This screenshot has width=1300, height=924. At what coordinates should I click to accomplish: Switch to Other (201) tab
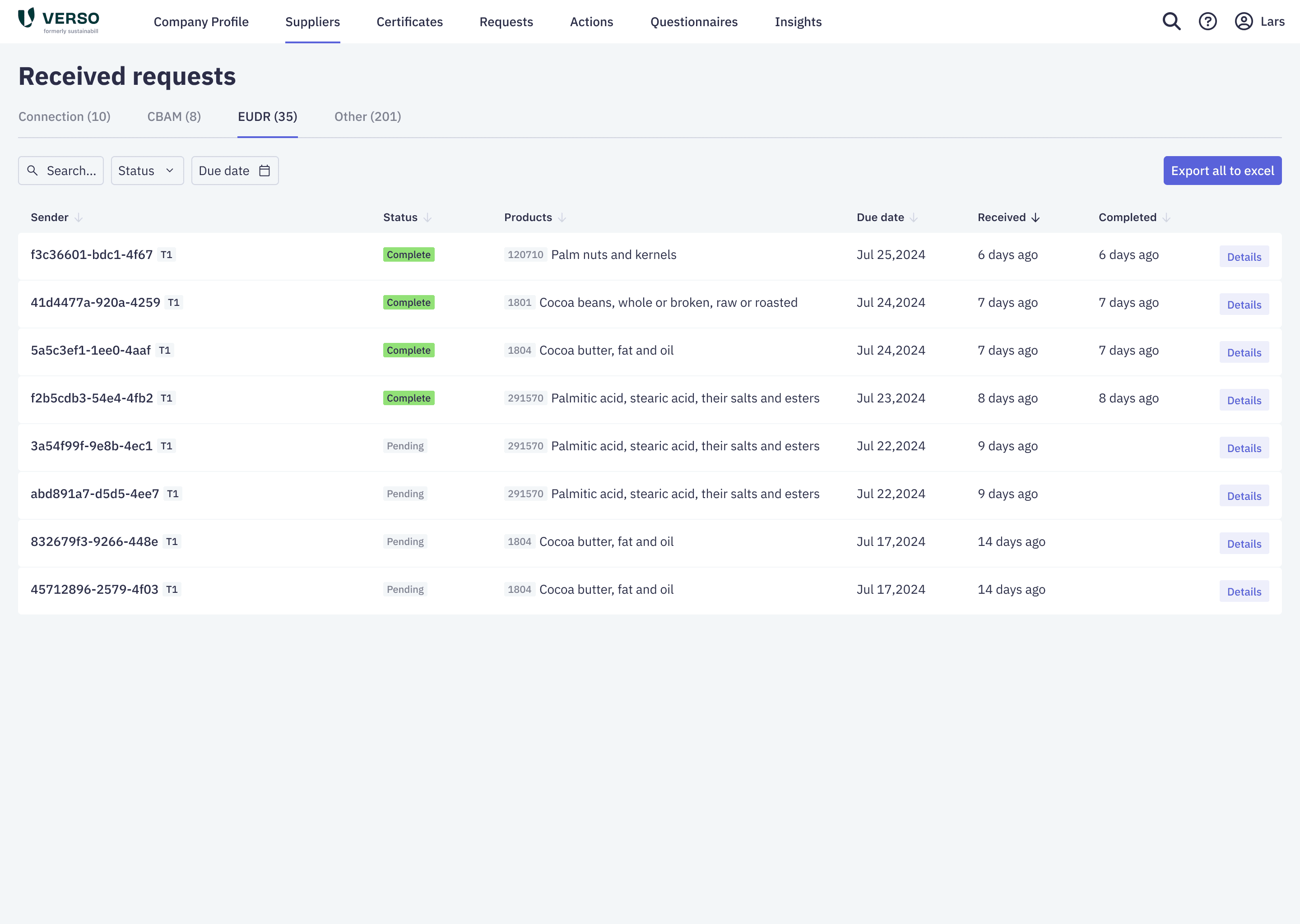(368, 117)
